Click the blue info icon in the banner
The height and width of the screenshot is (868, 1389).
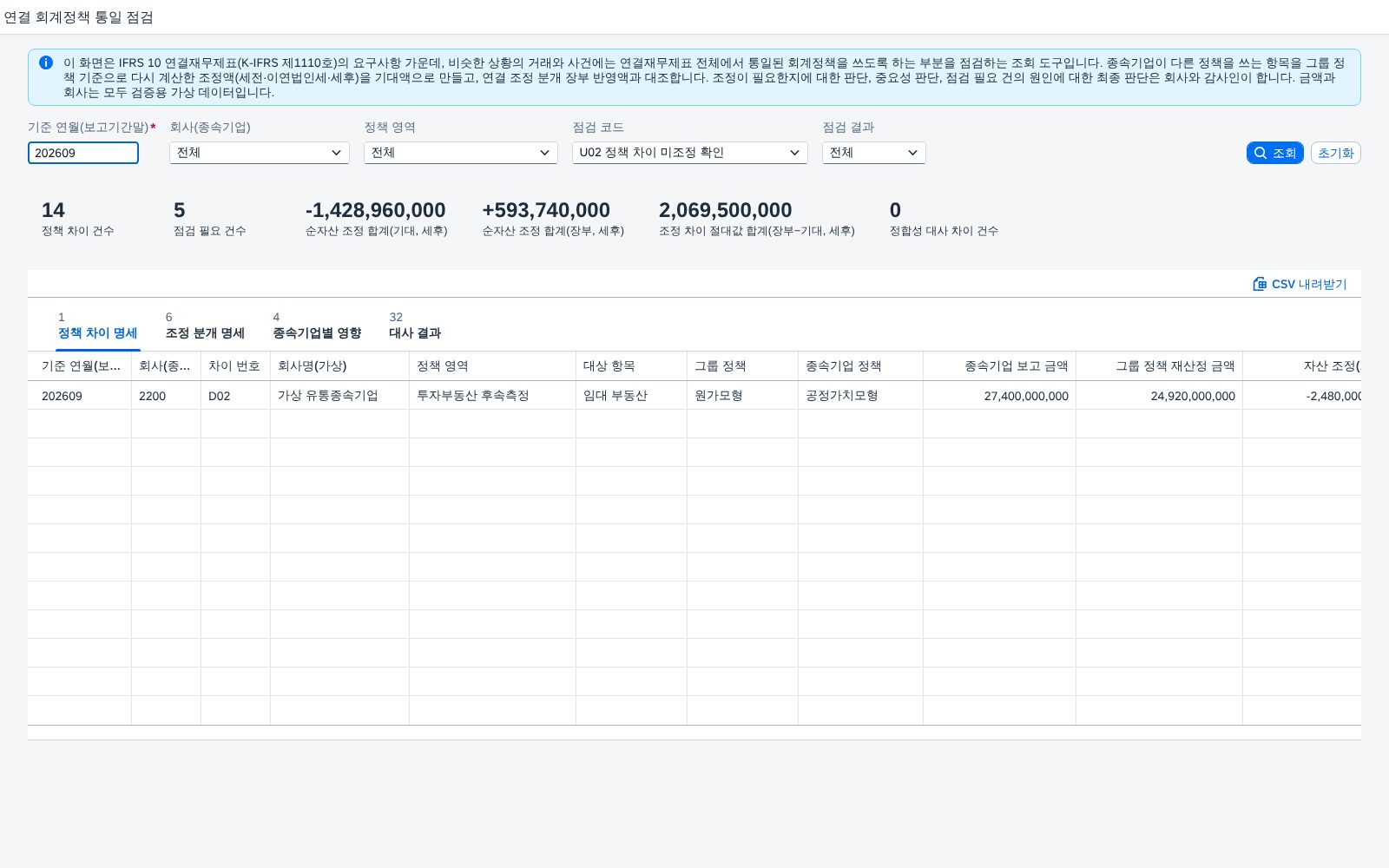coord(46,62)
